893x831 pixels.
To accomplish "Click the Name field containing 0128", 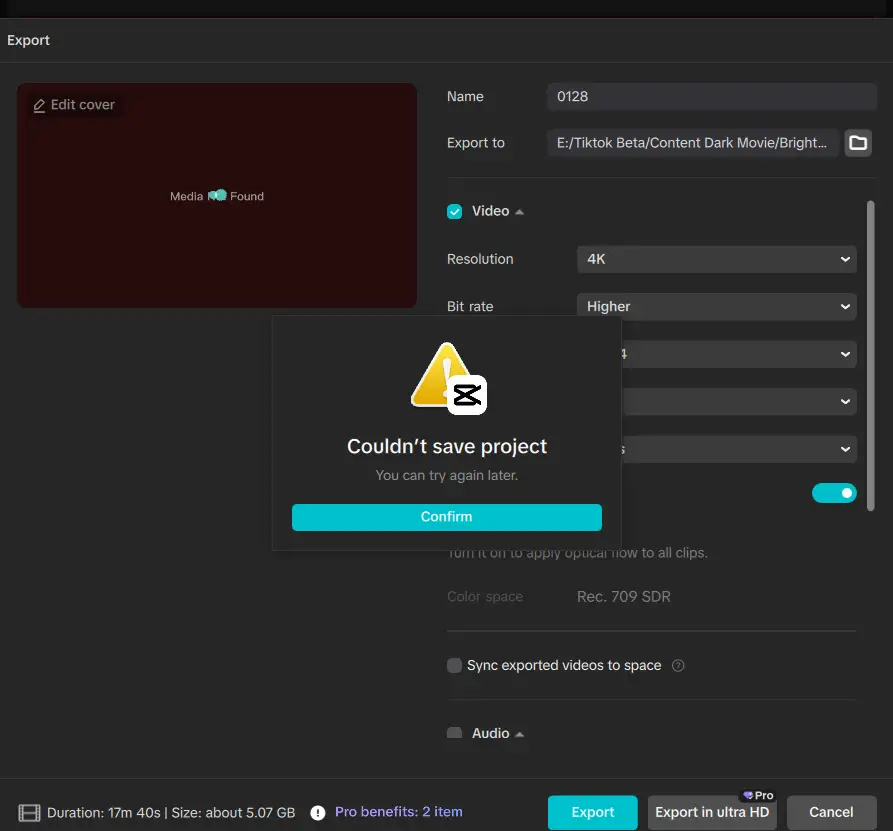I will 712,97.
